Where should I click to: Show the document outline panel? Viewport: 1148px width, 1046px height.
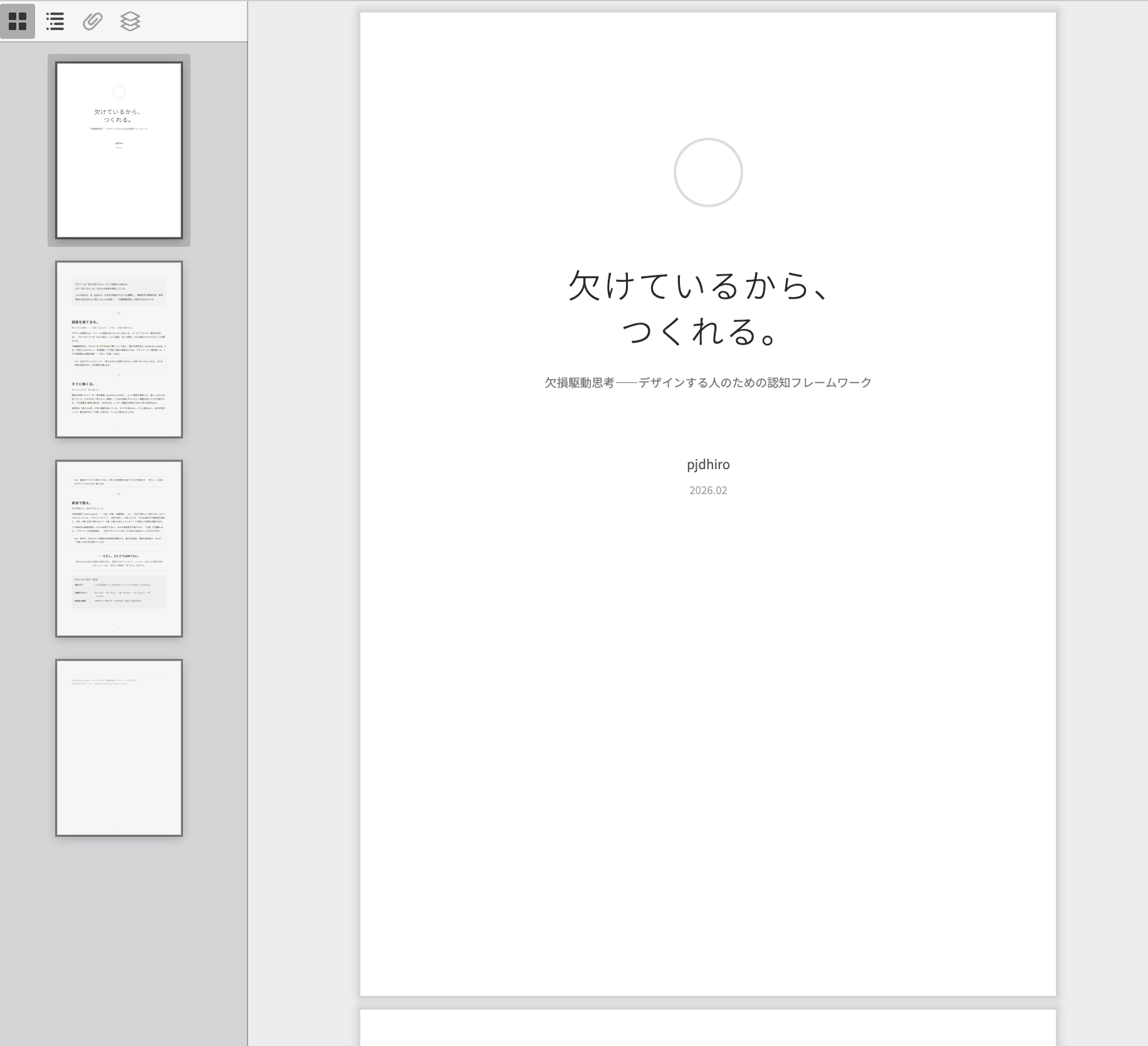tap(55, 21)
